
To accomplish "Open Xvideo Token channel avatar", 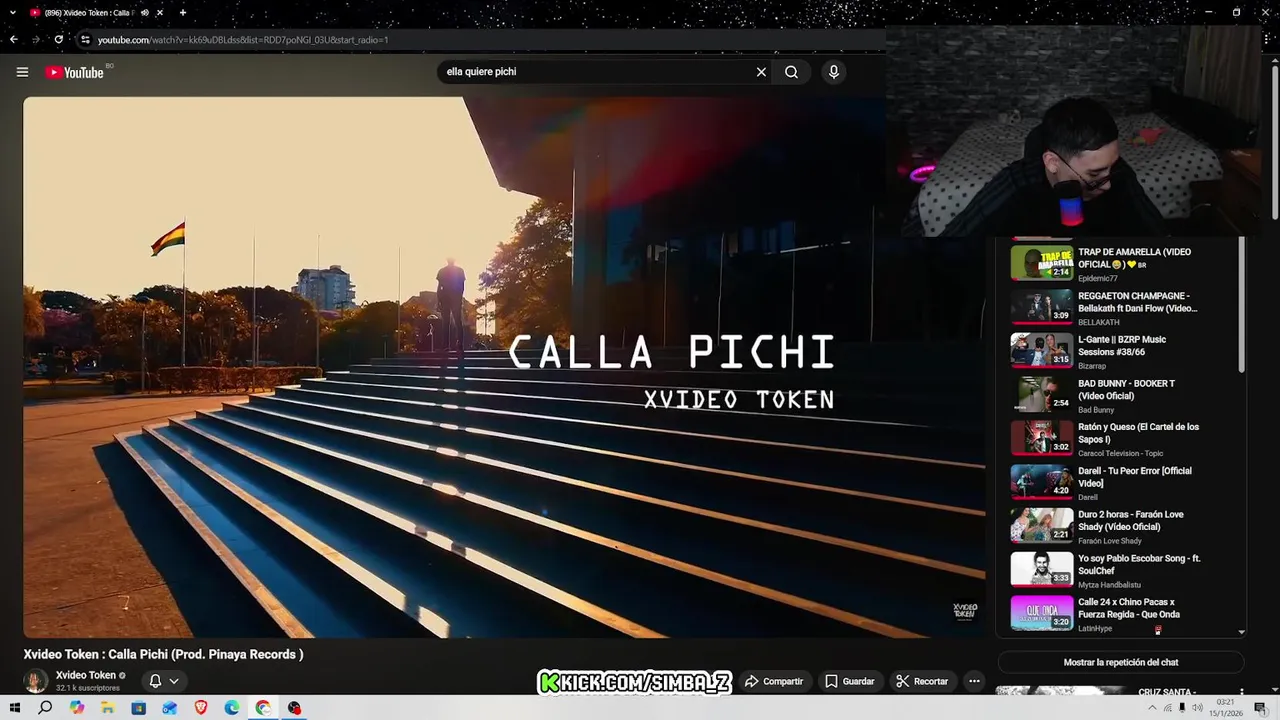I will click(36, 681).
